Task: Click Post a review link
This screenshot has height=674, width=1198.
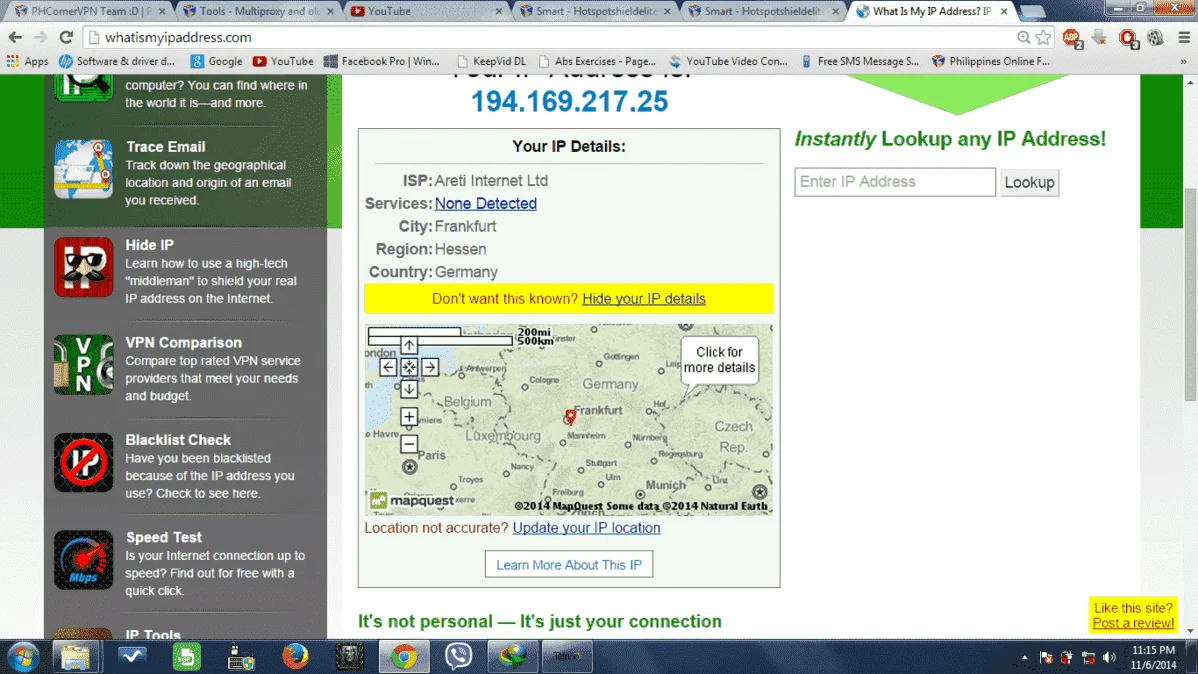Action: [x=1132, y=624]
